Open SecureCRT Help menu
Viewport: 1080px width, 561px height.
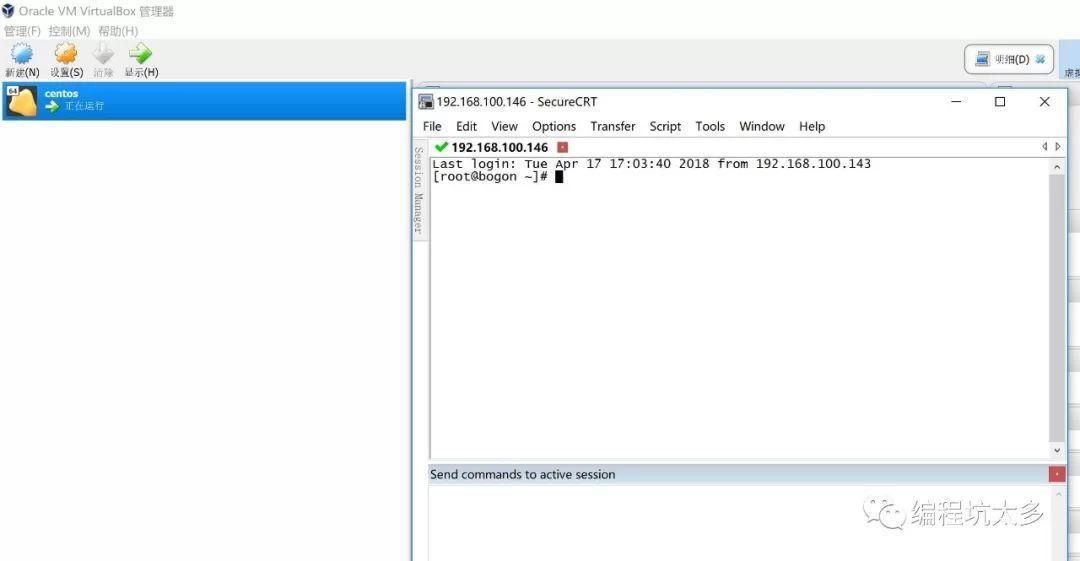pyautogui.click(x=812, y=127)
